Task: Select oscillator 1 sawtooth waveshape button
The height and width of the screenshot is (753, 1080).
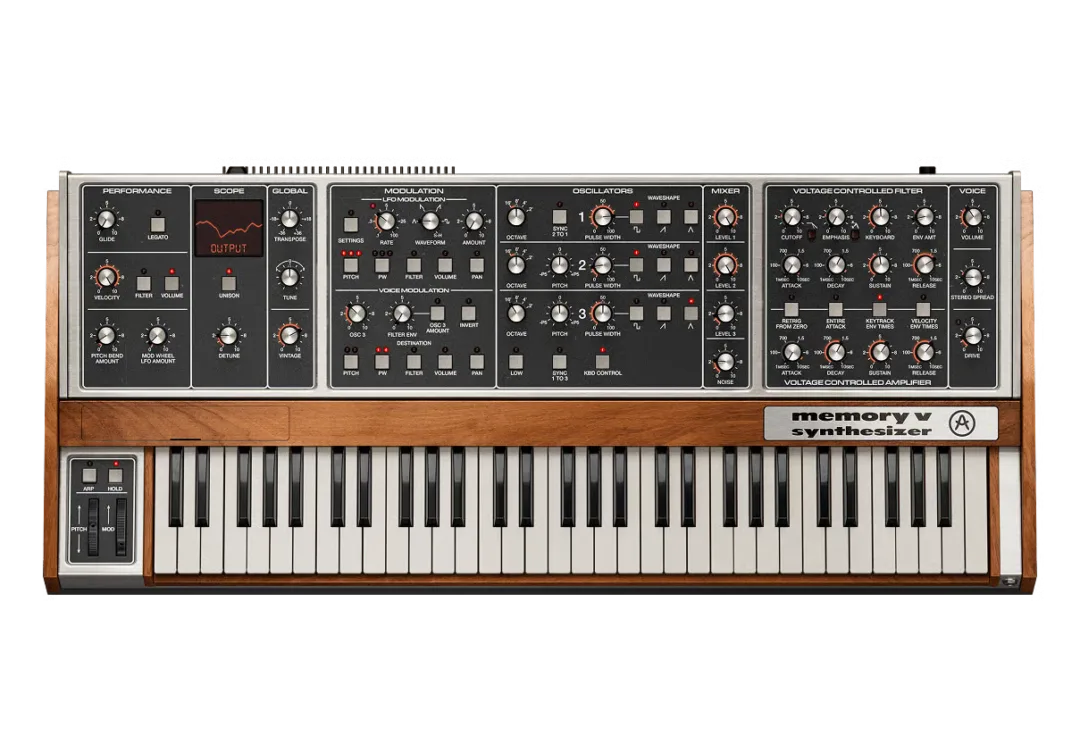Action: pyautogui.click(x=663, y=216)
